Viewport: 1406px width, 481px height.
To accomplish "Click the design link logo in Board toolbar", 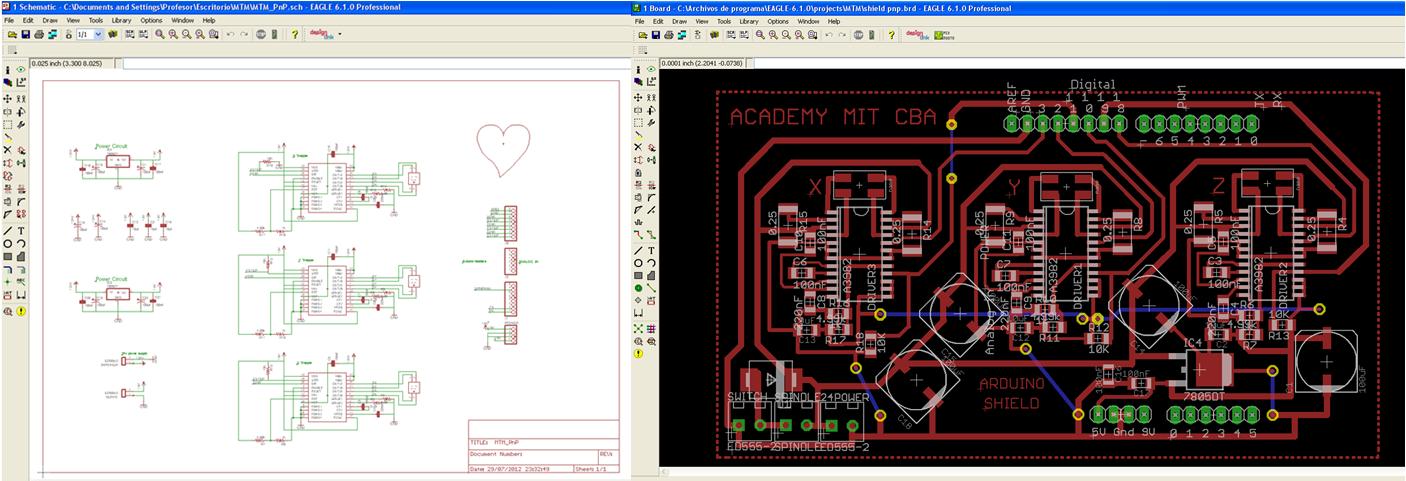I will 918,35.
